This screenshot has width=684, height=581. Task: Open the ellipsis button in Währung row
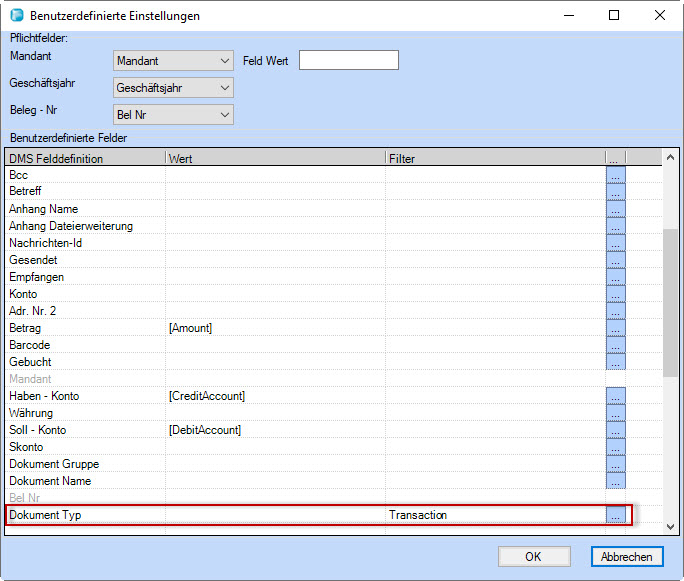[x=615, y=413]
